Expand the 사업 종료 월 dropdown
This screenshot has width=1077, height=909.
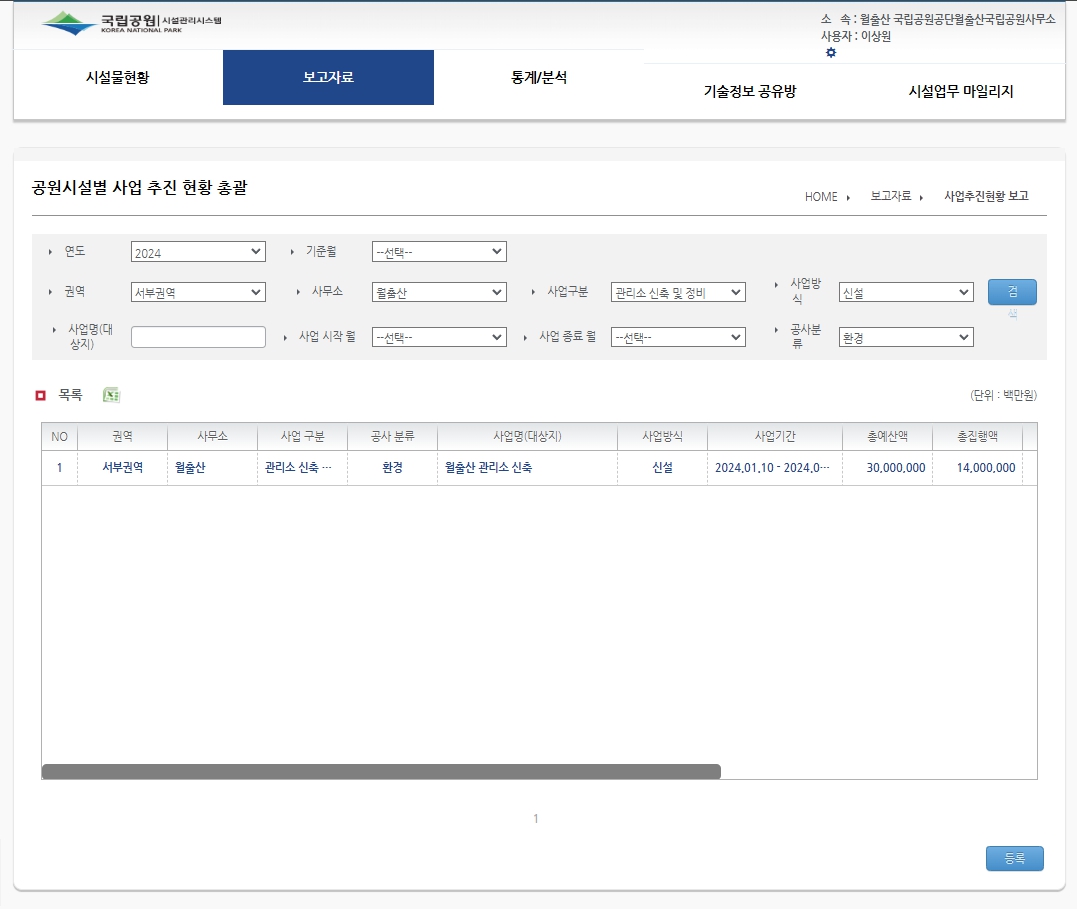point(678,337)
